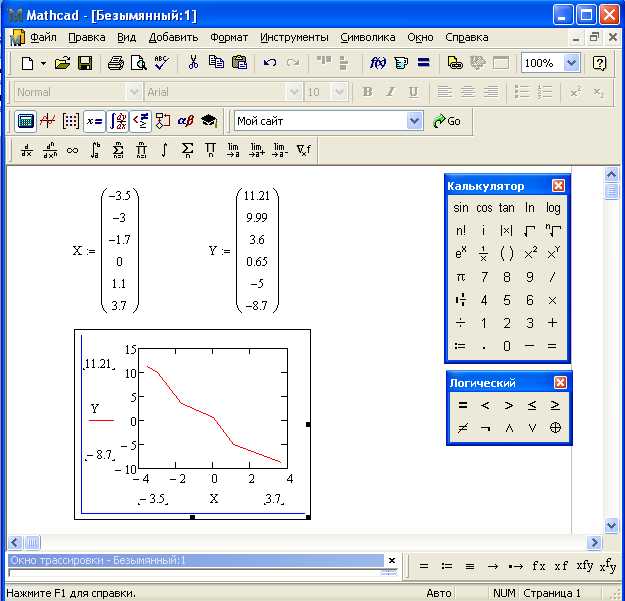Open the dropdown arrow next to New document
Viewport: 625px width, 601px height.
point(43,63)
